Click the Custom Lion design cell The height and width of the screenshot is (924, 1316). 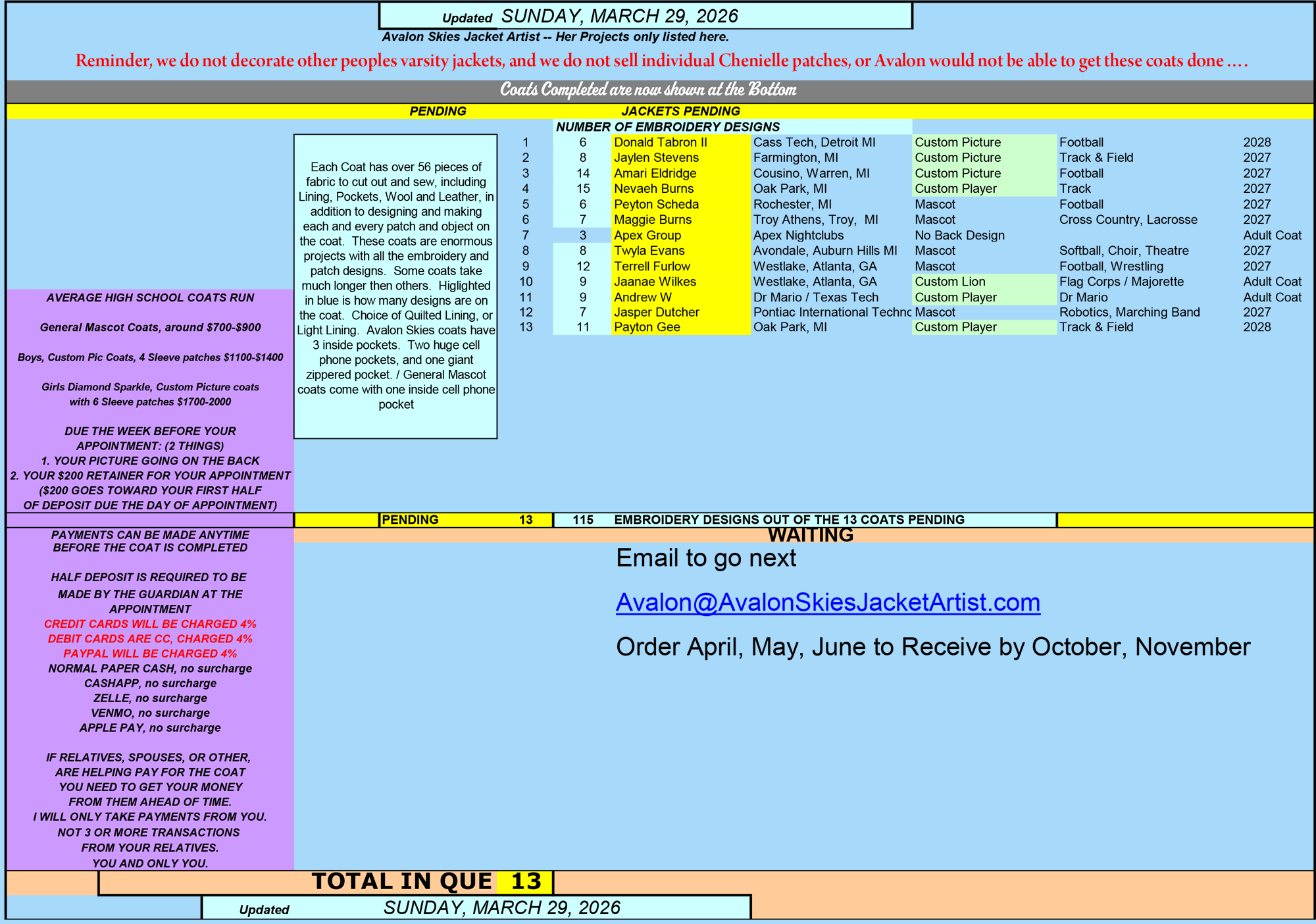coord(949,282)
